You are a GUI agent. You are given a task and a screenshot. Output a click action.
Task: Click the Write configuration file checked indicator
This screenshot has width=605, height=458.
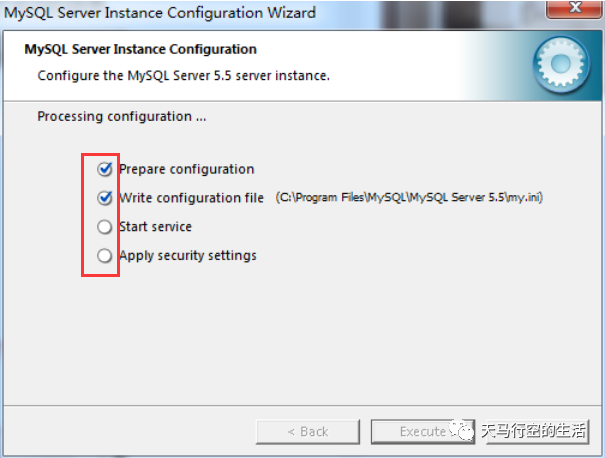coord(105,198)
